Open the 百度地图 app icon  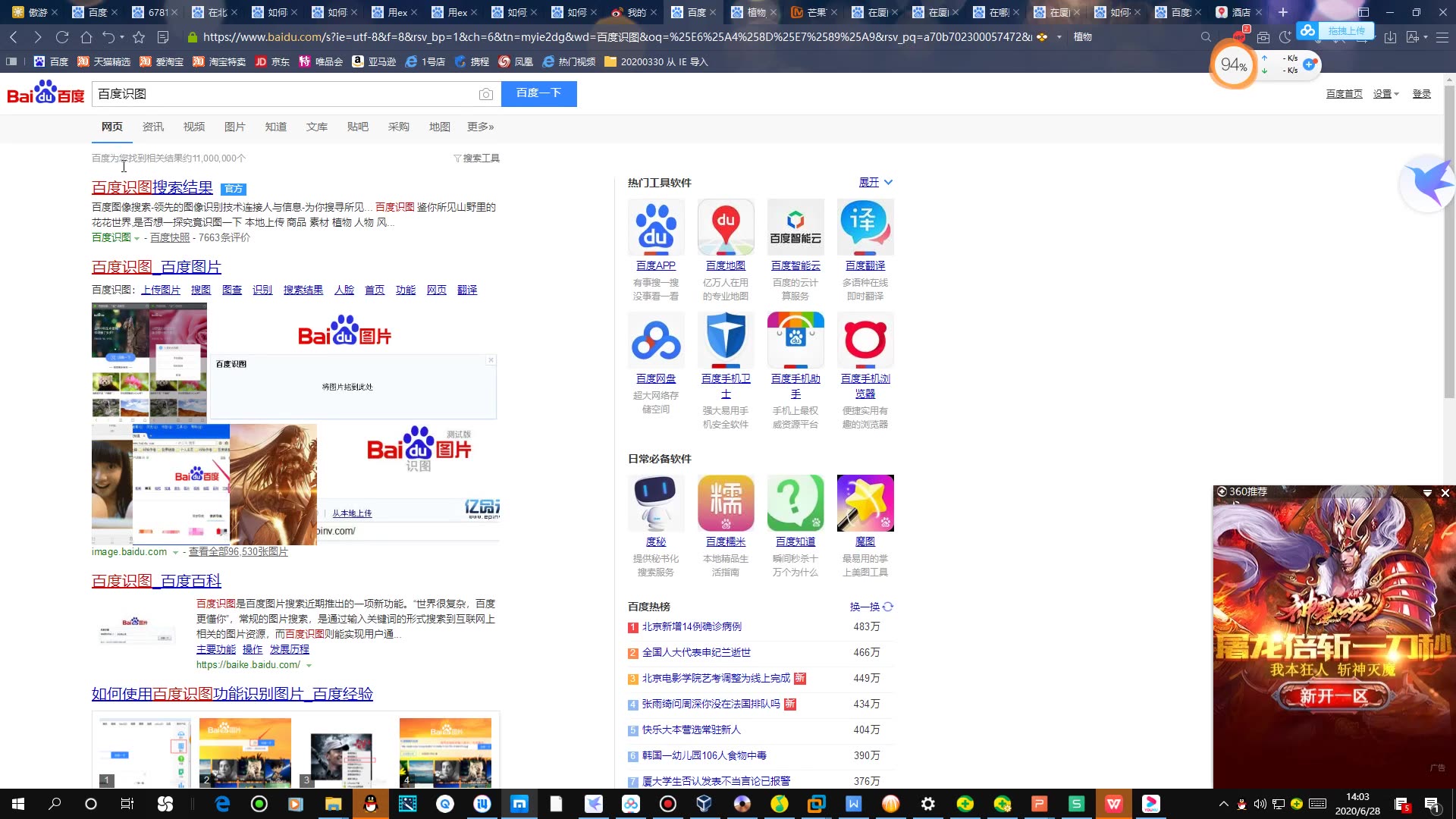(726, 227)
